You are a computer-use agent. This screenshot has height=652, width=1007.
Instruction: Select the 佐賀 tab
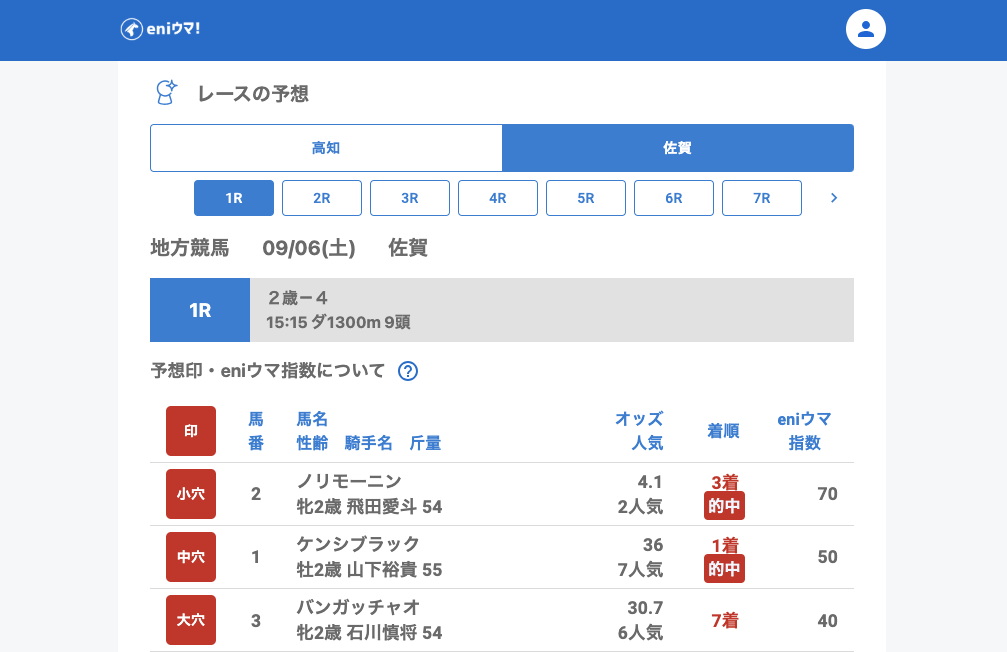pyautogui.click(x=678, y=148)
